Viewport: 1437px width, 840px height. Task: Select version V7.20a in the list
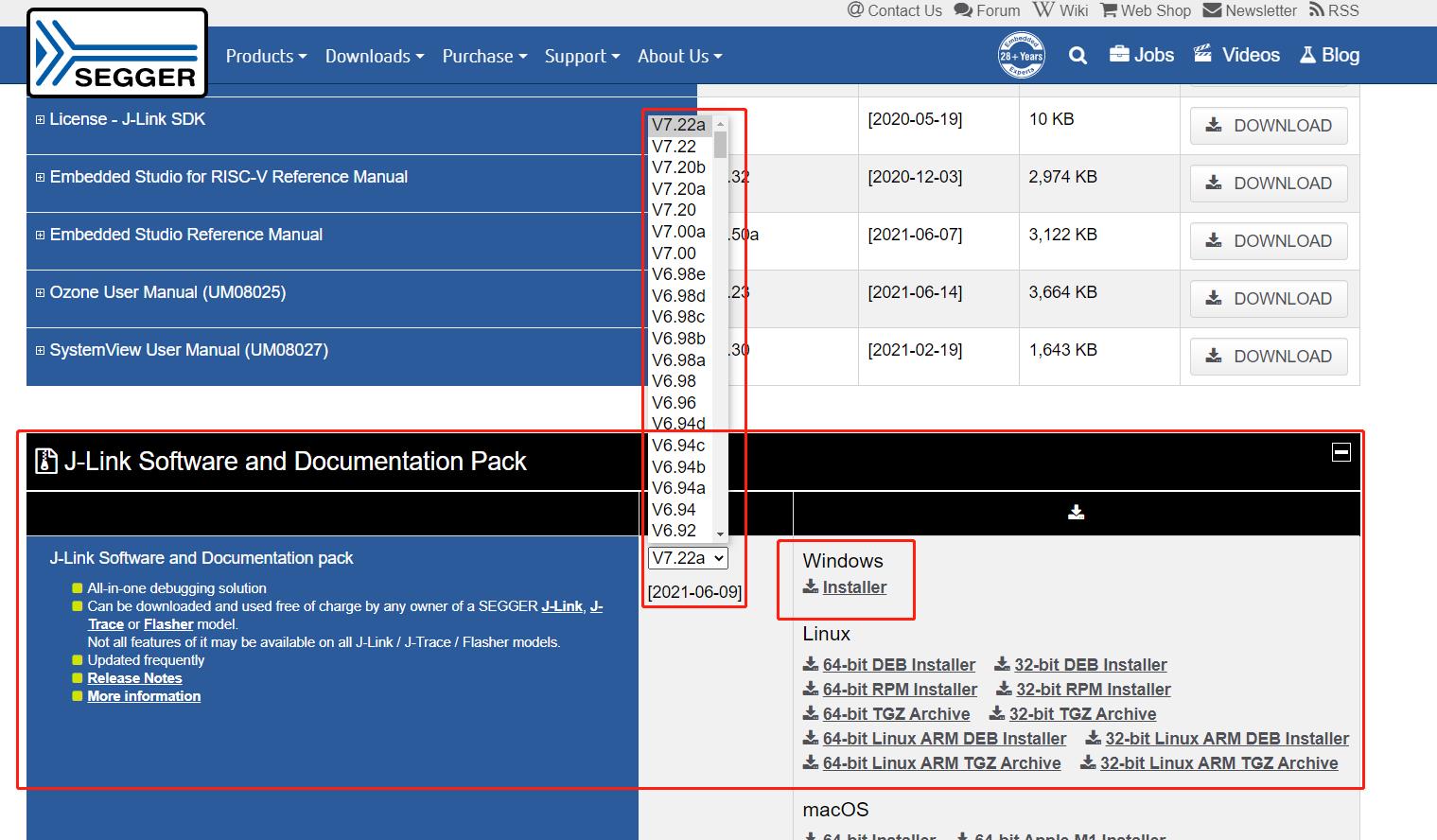click(x=678, y=189)
